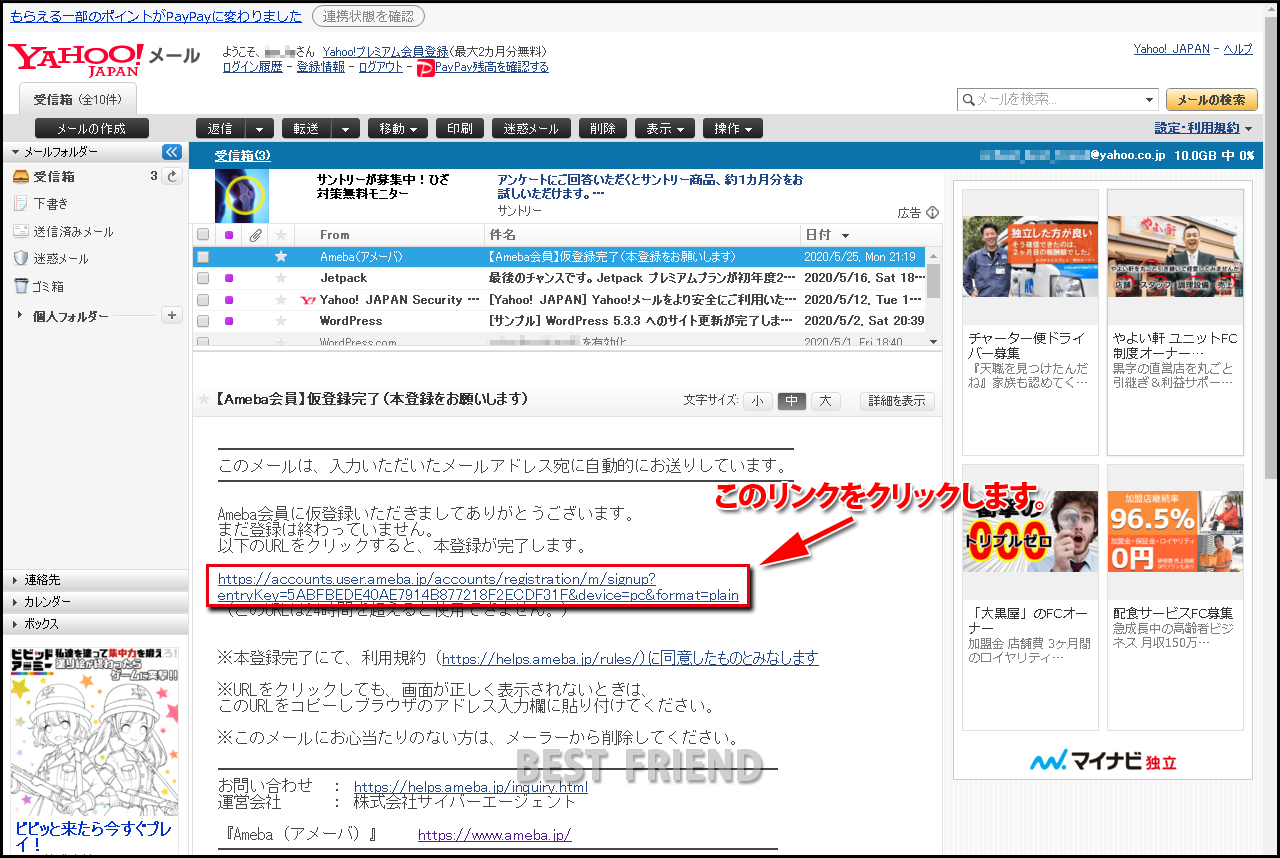Click the unread marker column header
Image resolution: width=1280 pixels, height=858 pixels.
tap(230, 235)
